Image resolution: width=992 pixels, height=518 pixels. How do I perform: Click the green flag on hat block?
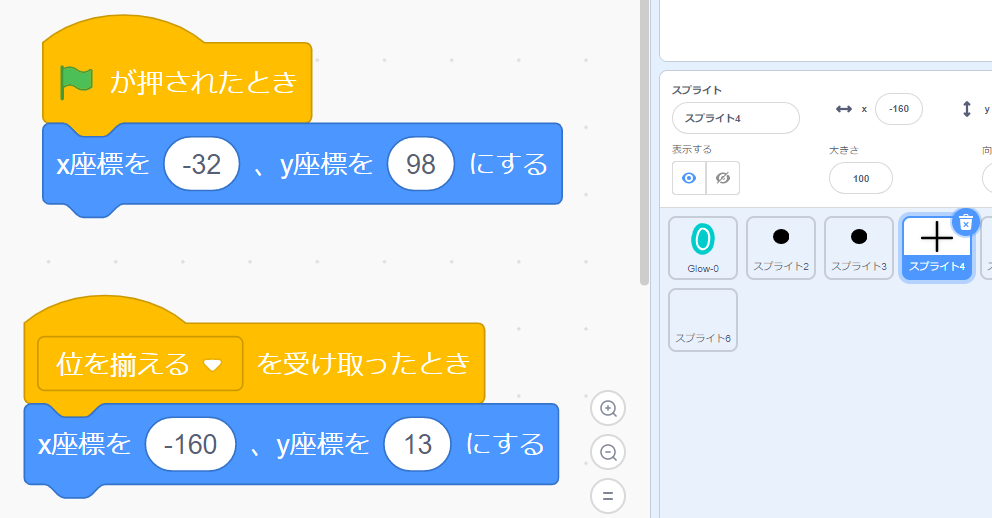[x=76, y=82]
